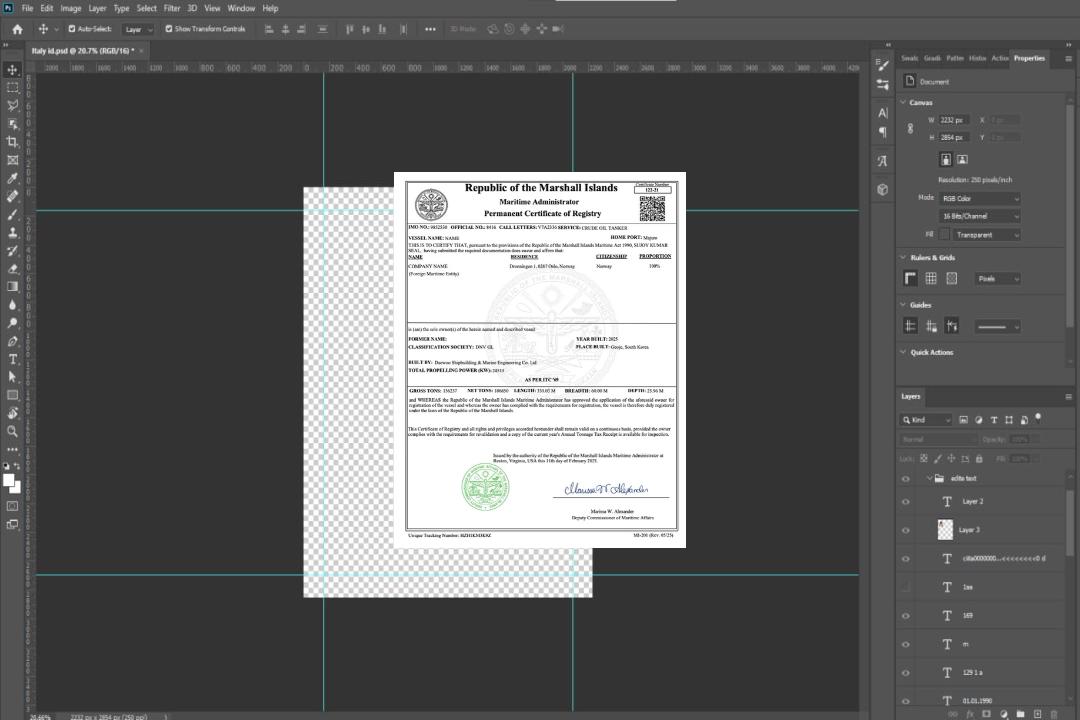Open the Filter menu
The height and width of the screenshot is (720, 1080).
[x=172, y=8]
